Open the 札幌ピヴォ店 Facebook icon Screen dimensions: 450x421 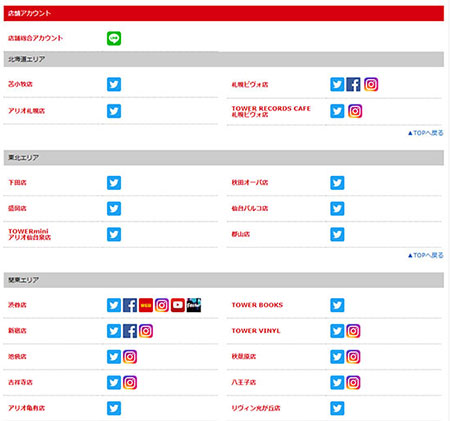[x=353, y=84]
